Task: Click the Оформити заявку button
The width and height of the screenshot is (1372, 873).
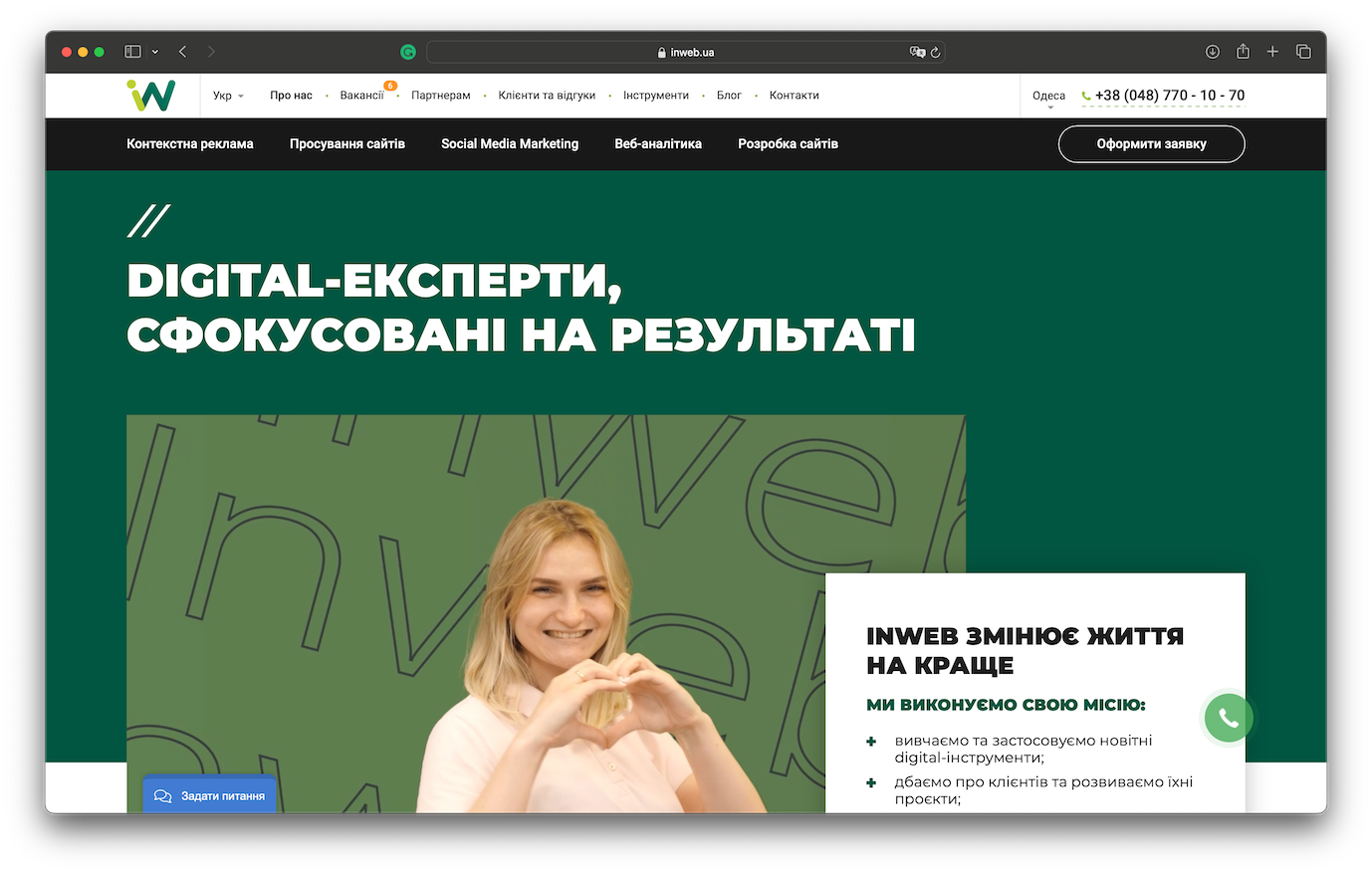Action: click(x=1151, y=144)
